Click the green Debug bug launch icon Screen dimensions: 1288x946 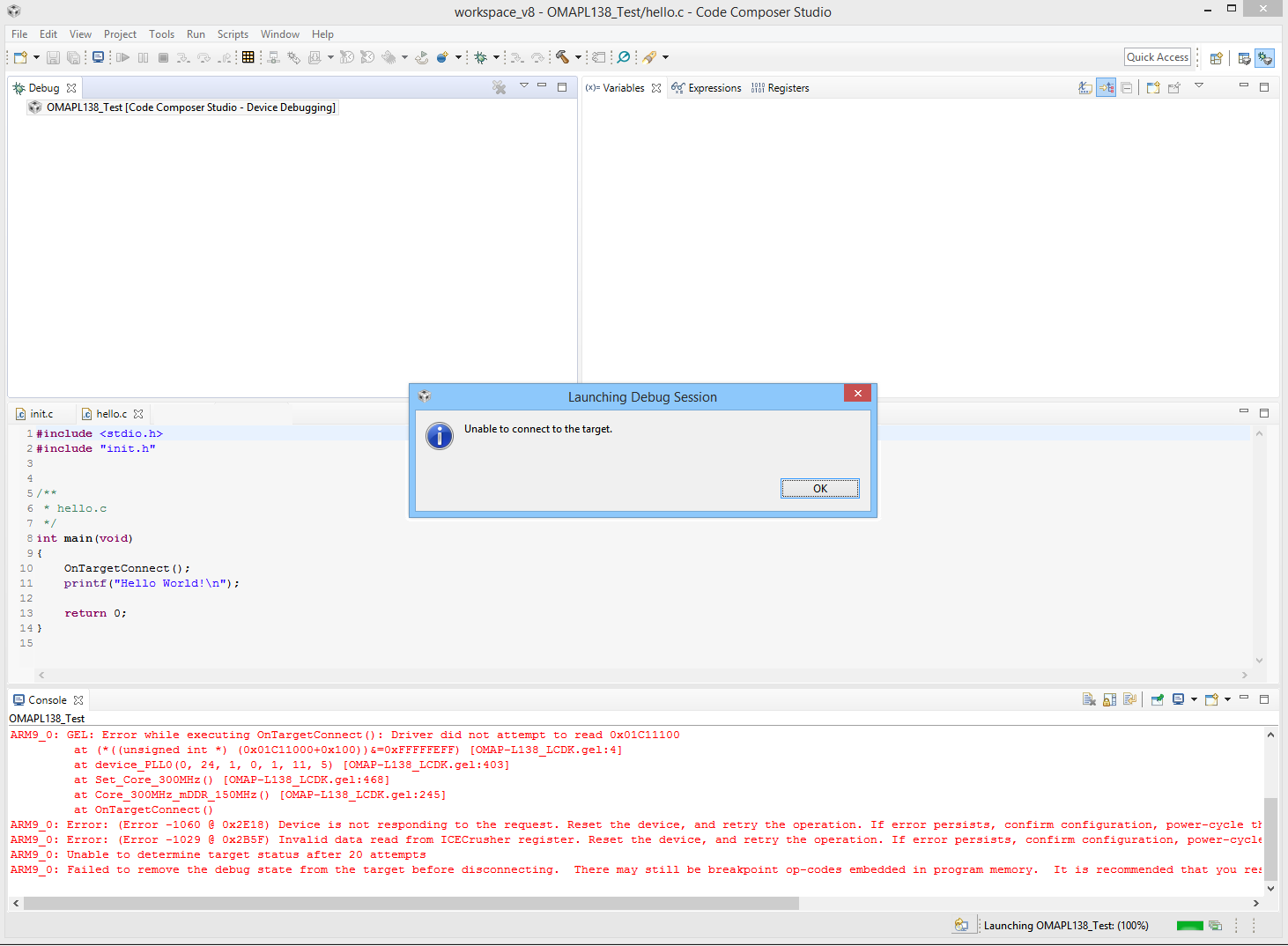480,57
